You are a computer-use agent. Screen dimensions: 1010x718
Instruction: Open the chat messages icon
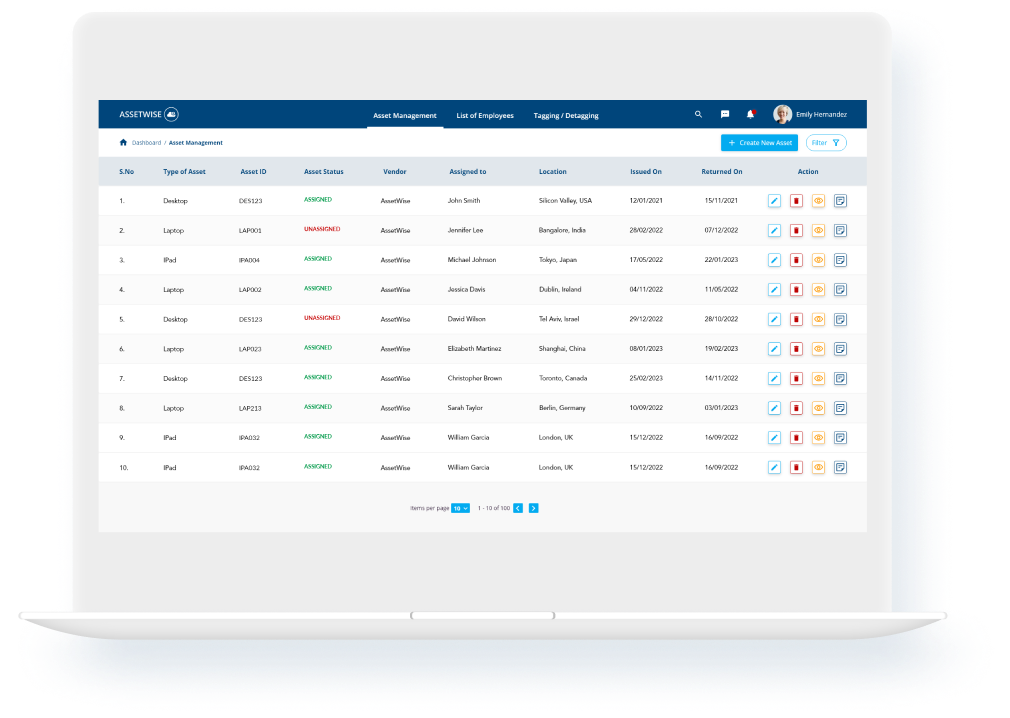tap(725, 115)
